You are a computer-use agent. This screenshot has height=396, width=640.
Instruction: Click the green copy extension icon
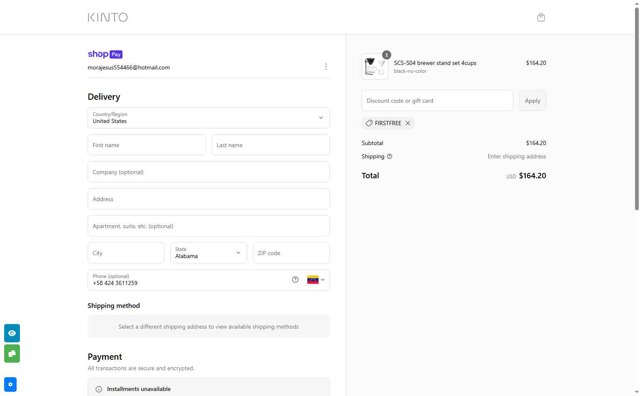tap(12, 354)
